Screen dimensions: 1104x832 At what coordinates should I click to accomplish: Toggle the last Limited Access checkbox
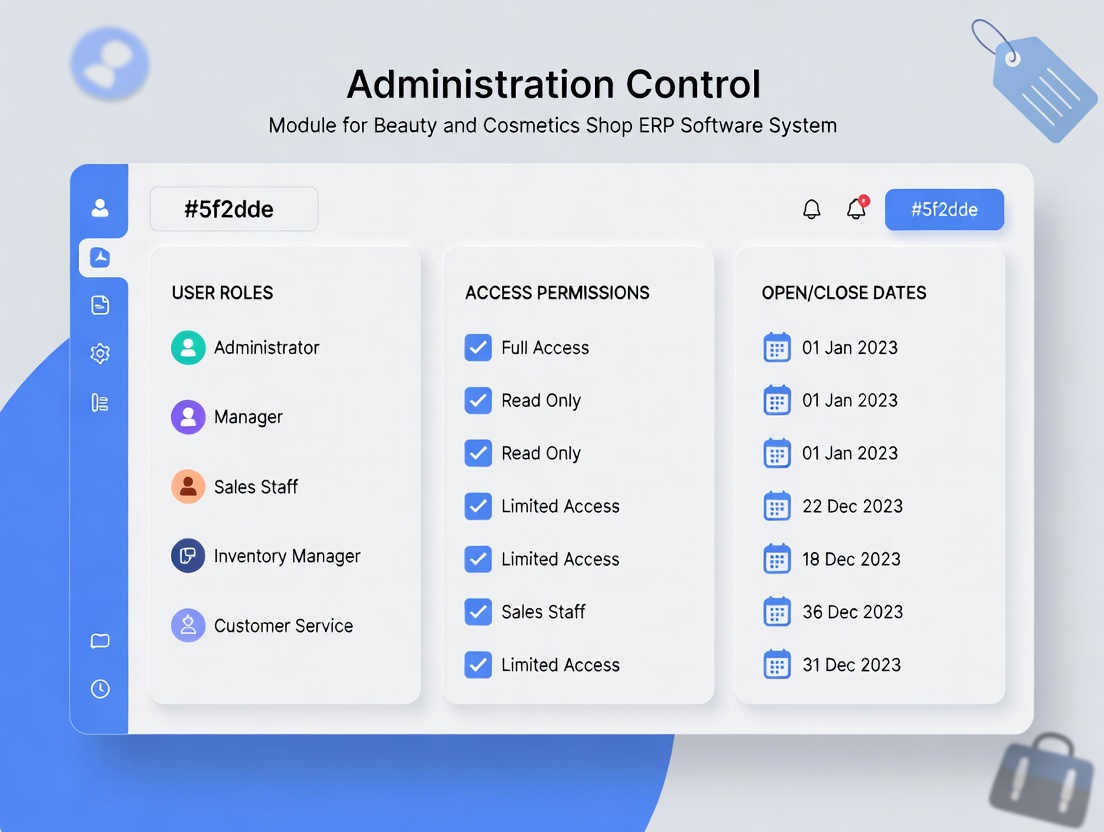tap(478, 665)
